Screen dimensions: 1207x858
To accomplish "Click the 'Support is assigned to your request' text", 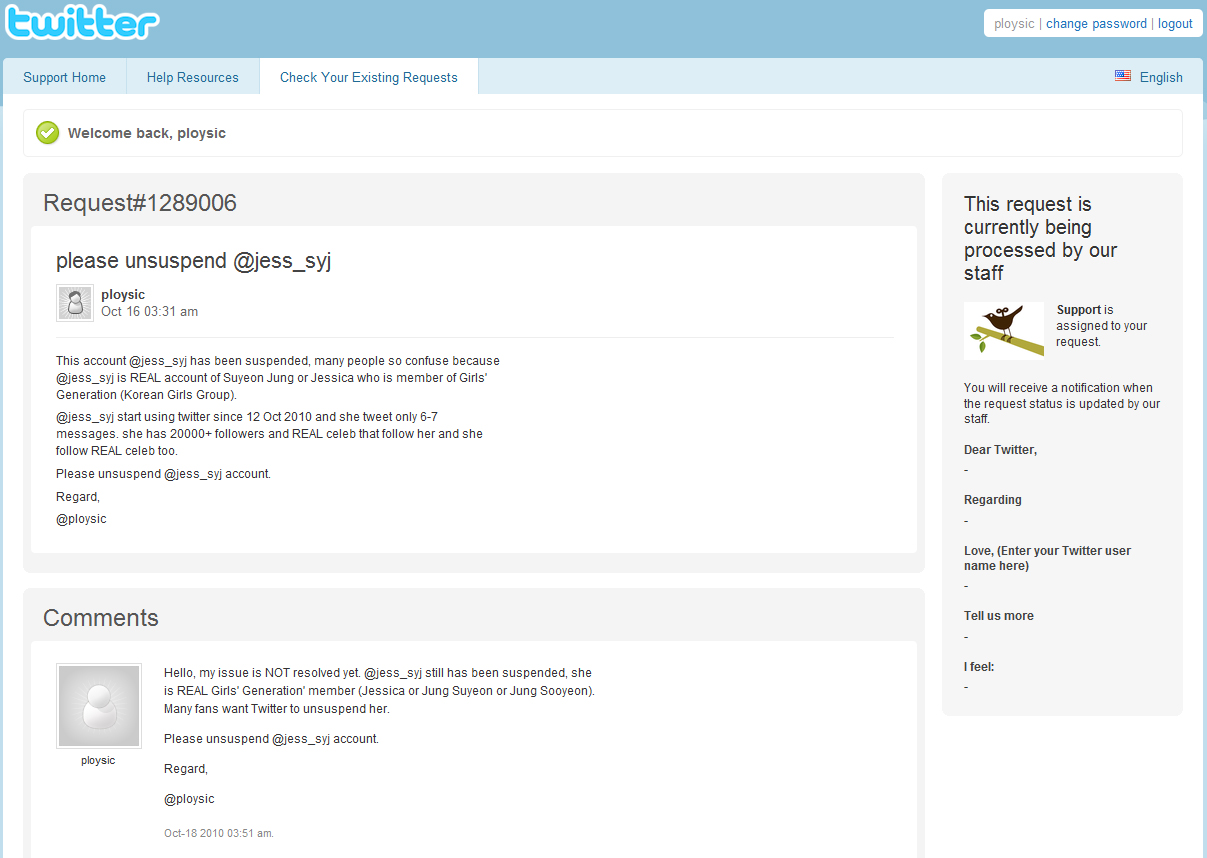I will point(1102,326).
